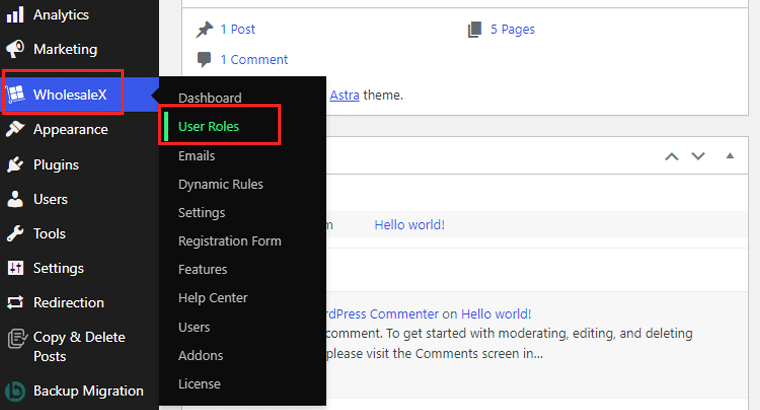Click the comment excerpt starting 'comment. To get started'
This screenshot has width=760, height=410.
point(509,343)
